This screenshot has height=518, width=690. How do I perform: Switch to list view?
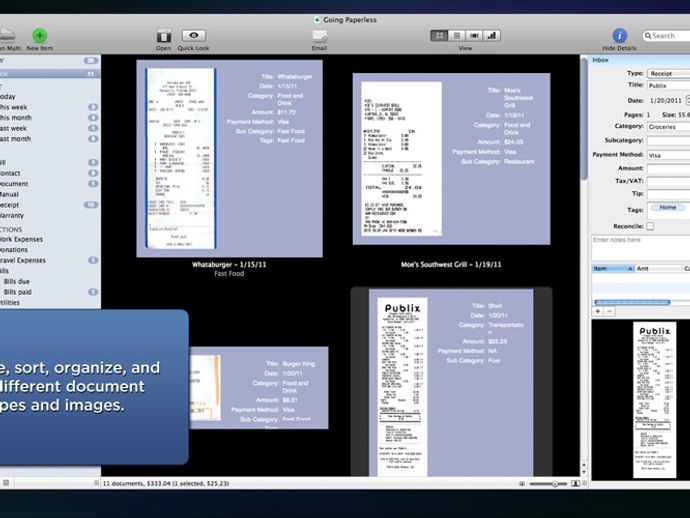coord(457,36)
